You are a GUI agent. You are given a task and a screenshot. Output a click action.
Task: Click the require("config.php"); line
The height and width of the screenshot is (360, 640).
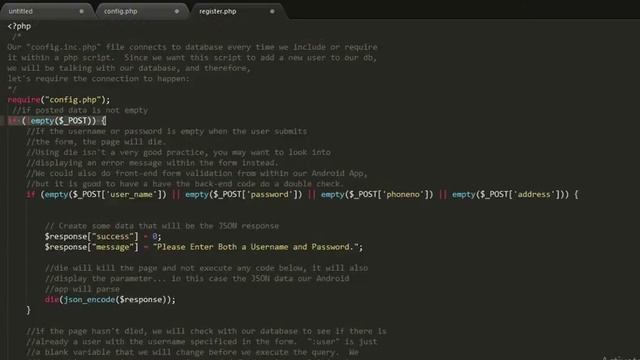click(59, 100)
